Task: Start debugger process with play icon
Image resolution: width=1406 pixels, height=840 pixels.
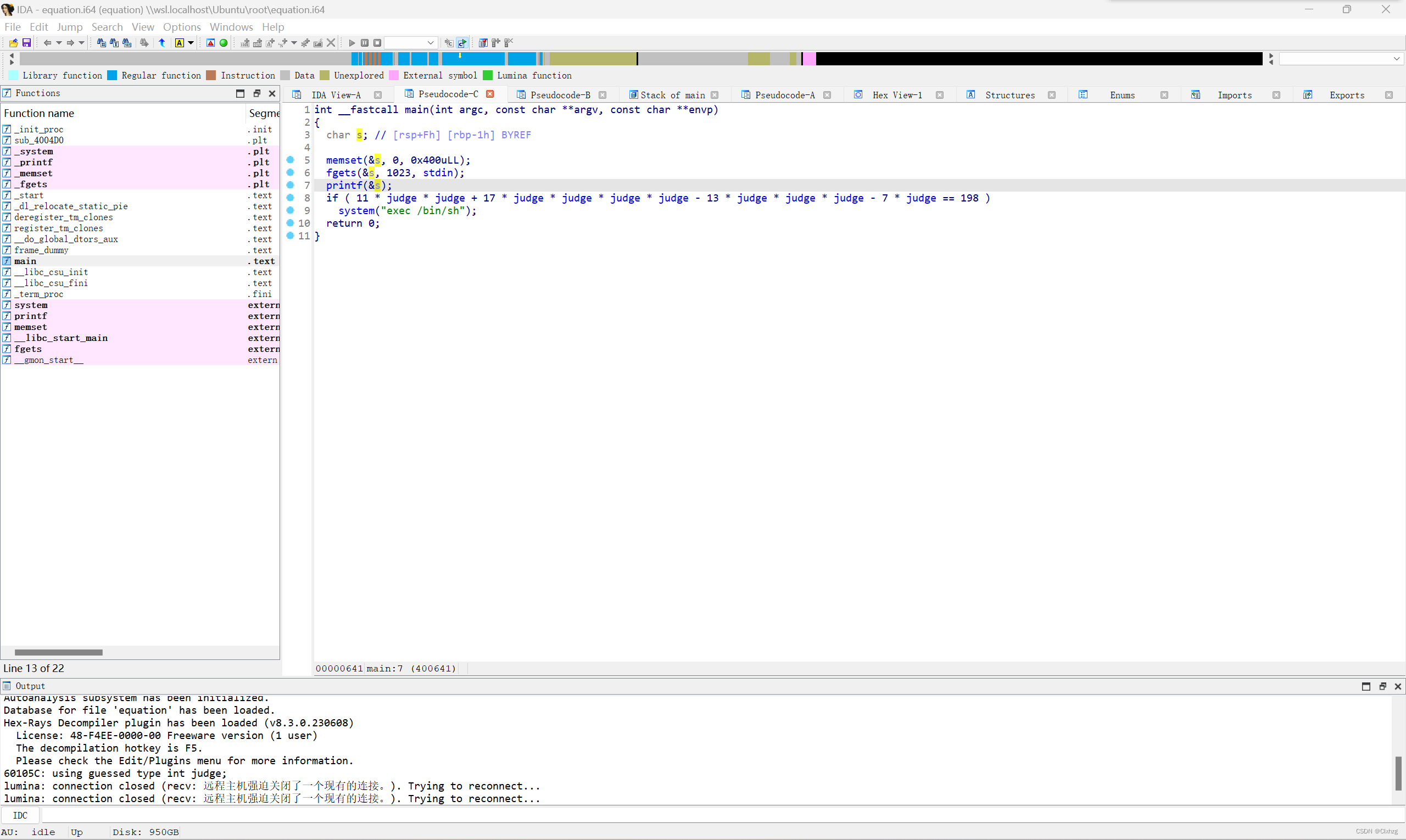Action: tap(351, 43)
